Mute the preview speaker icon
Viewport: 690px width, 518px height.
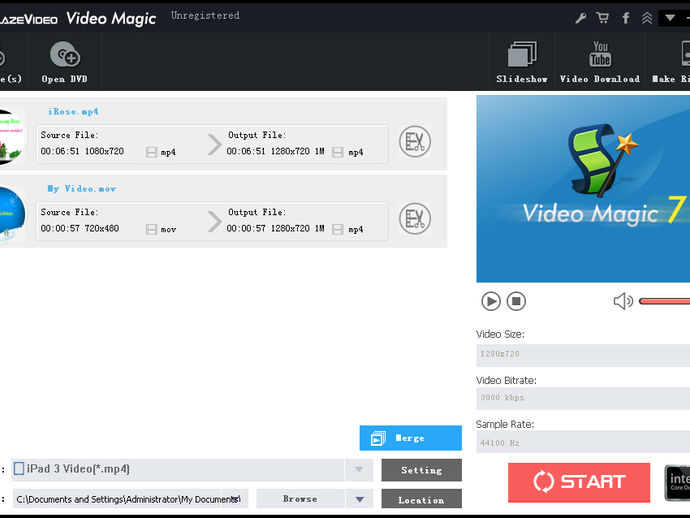pyautogui.click(x=623, y=301)
